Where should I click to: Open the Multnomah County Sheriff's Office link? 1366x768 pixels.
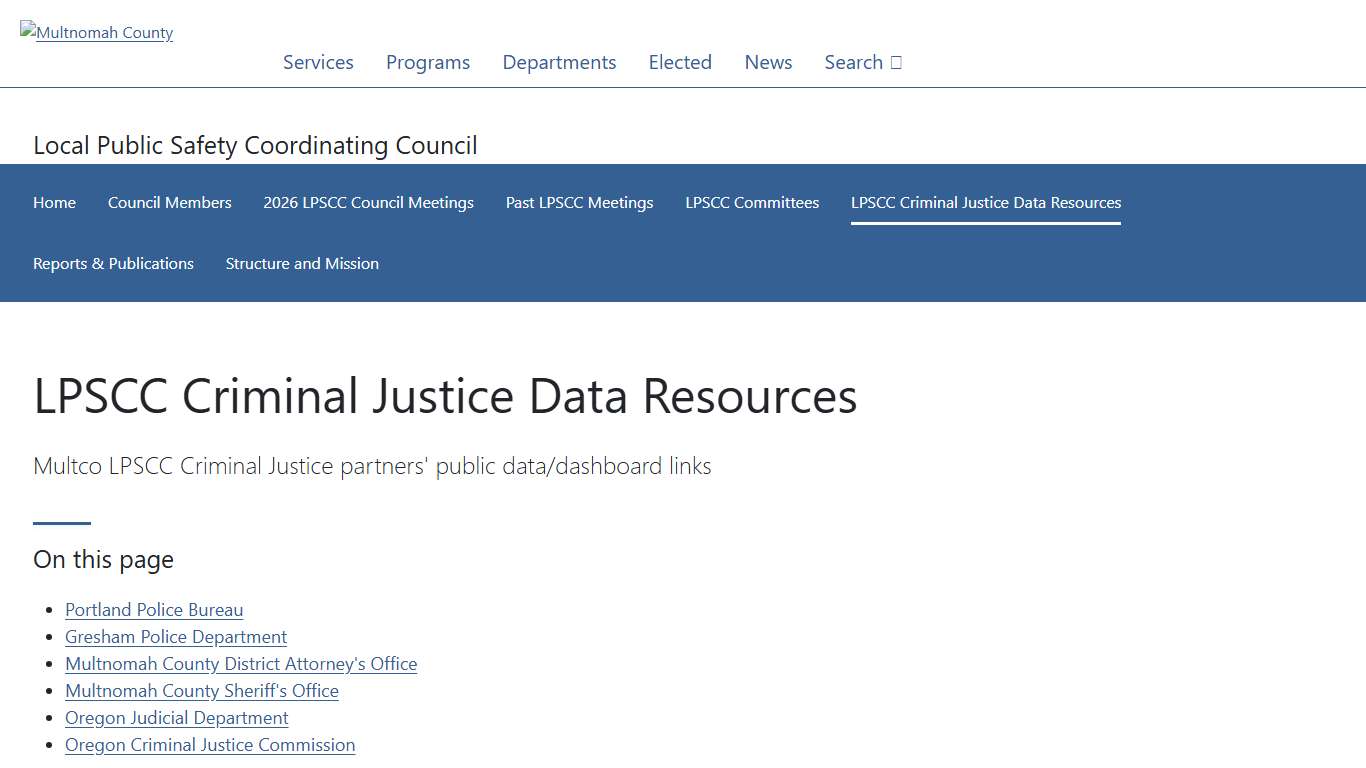click(x=201, y=691)
